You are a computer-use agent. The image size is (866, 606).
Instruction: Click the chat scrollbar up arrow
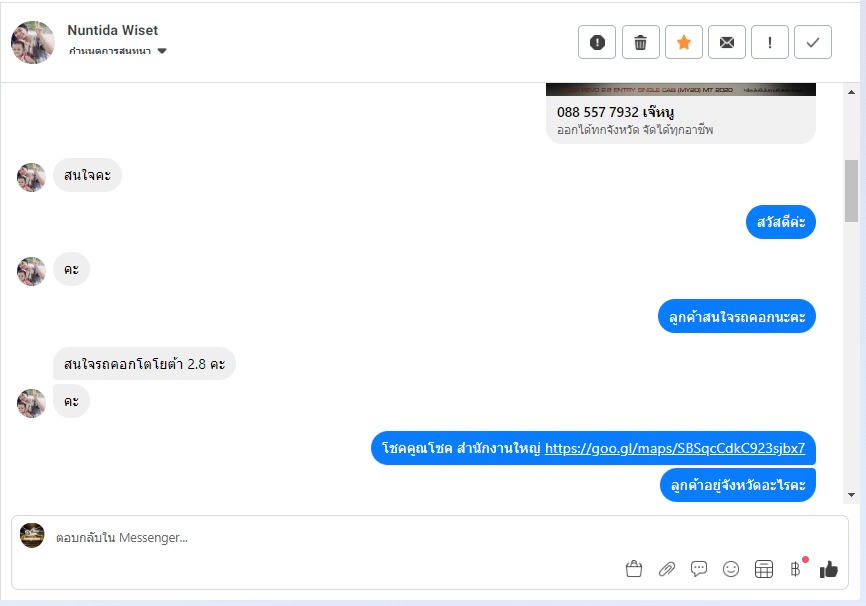[851, 92]
